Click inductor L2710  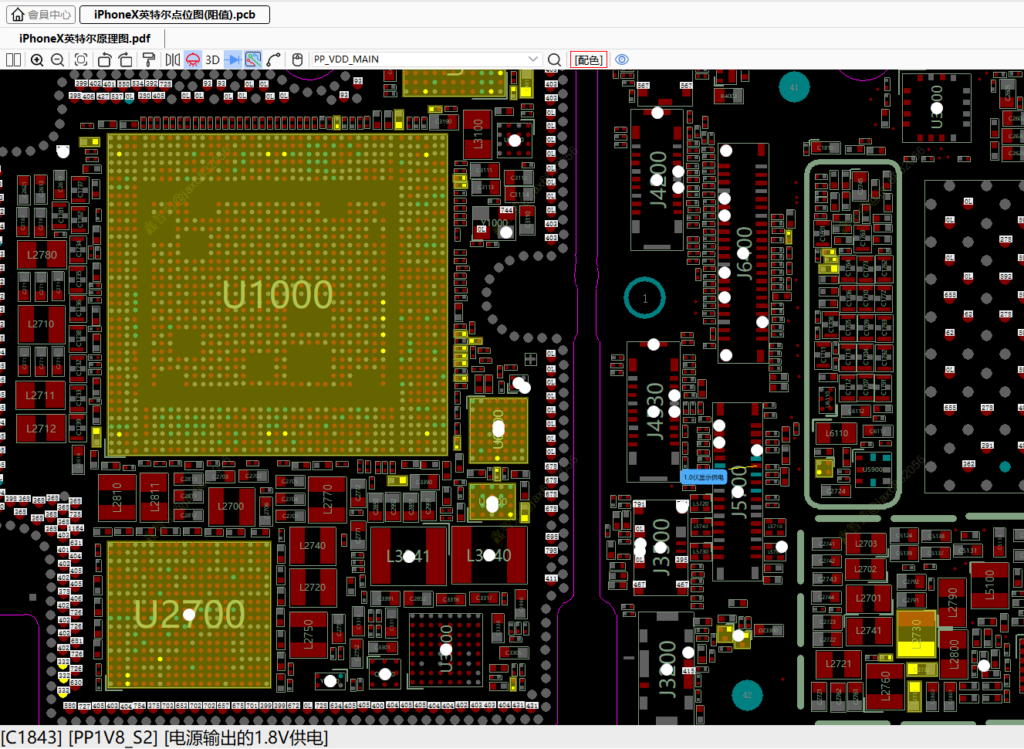(x=41, y=324)
